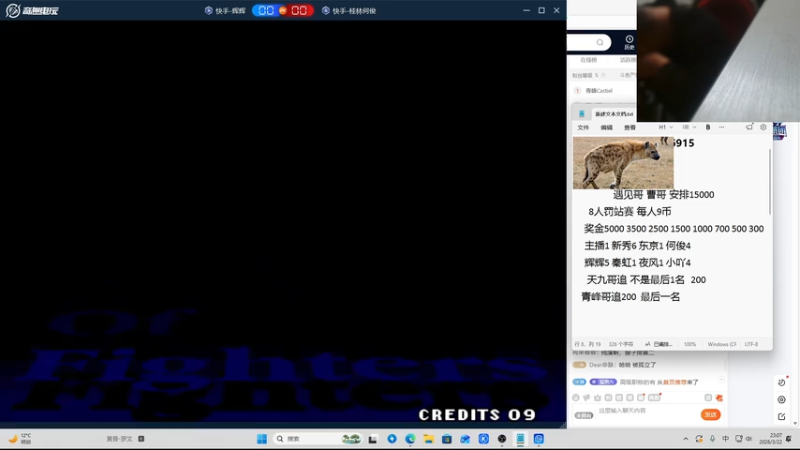The image size is (800, 450).
Task: Open Notepad 文件 menu
Action: click(583, 128)
